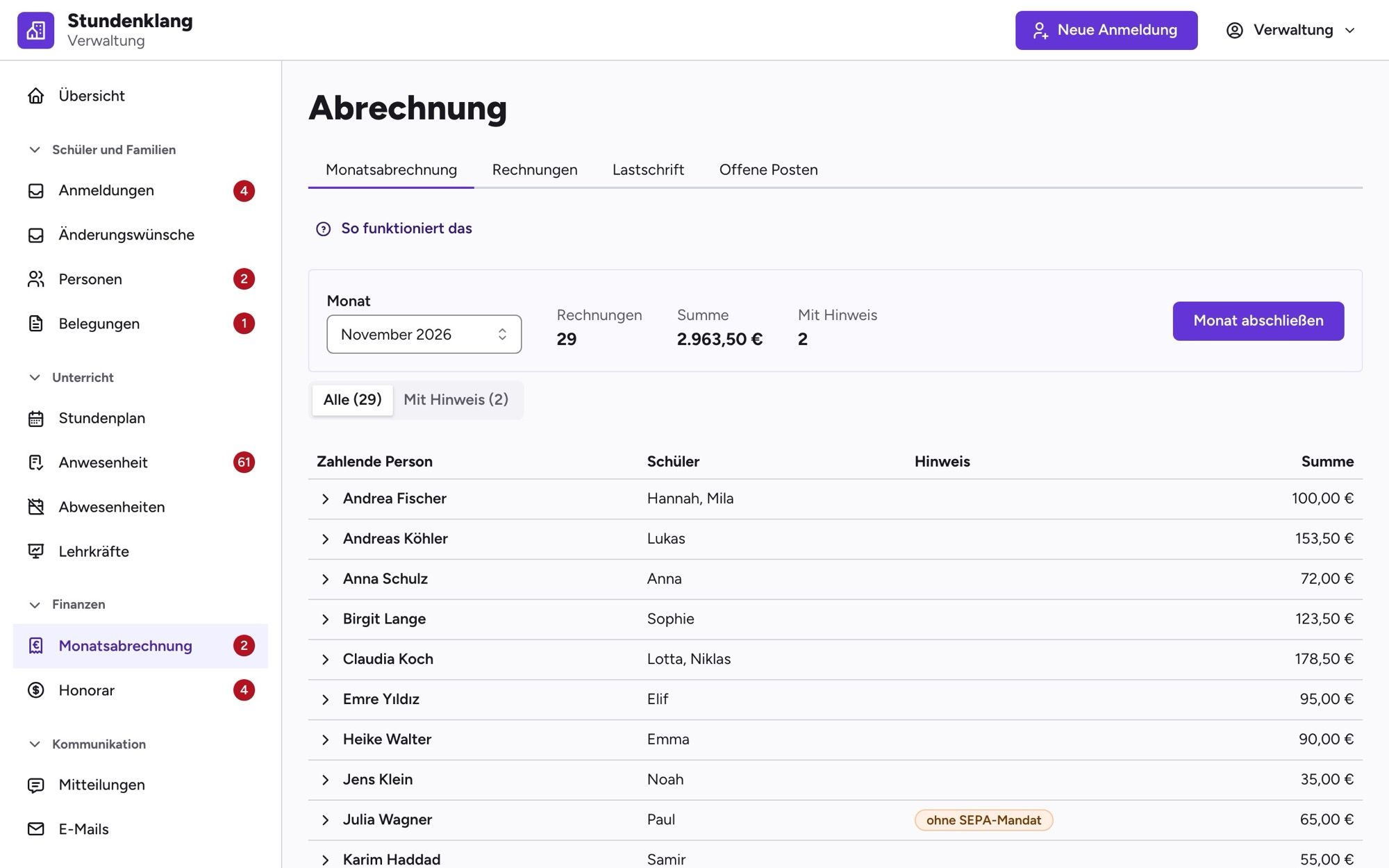Select the Monatsabrechnung tab
Image resolution: width=1389 pixels, height=868 pixels.
[x=391, y=169]
